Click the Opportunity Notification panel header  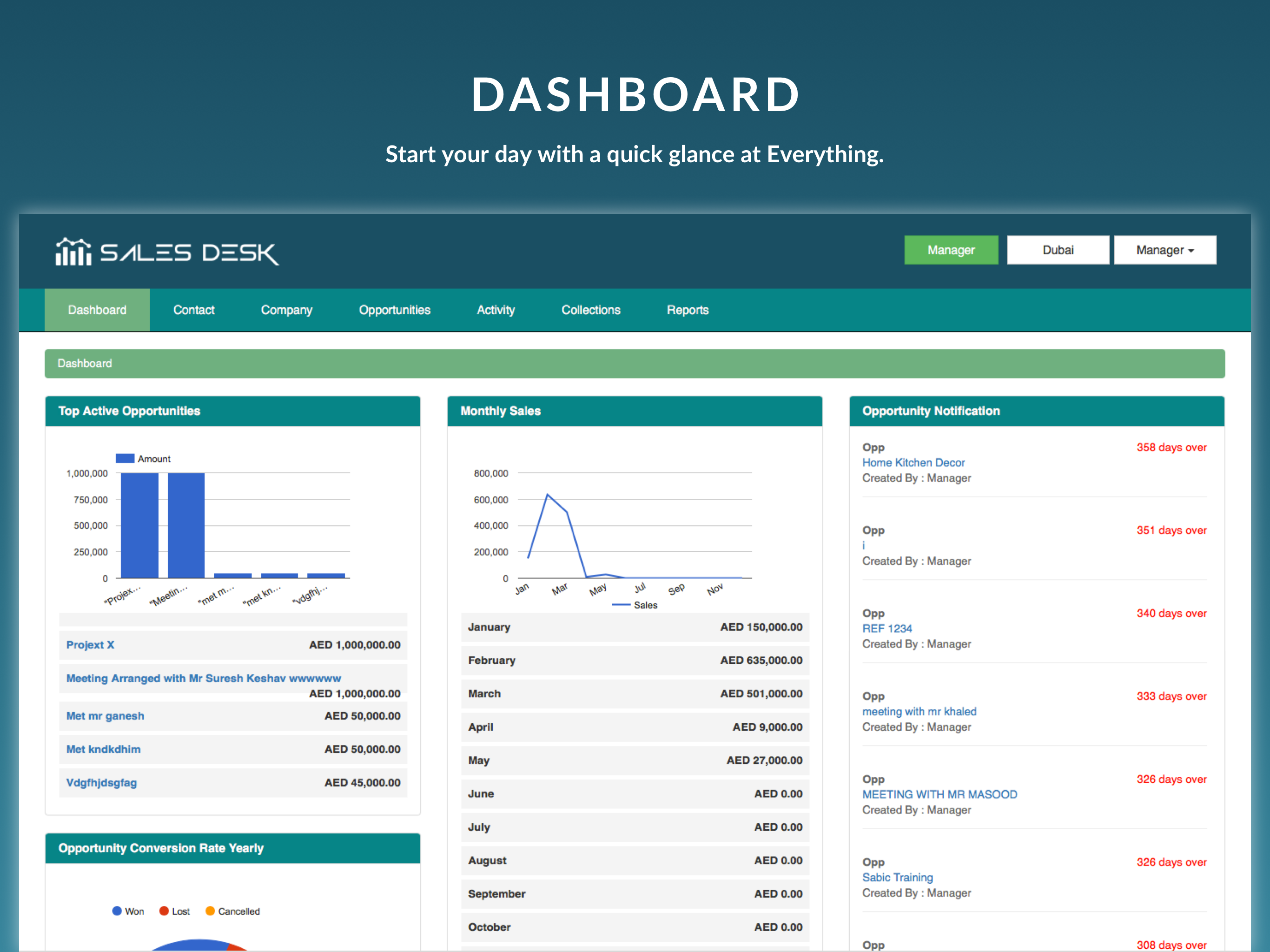(x=1036, y=411)
